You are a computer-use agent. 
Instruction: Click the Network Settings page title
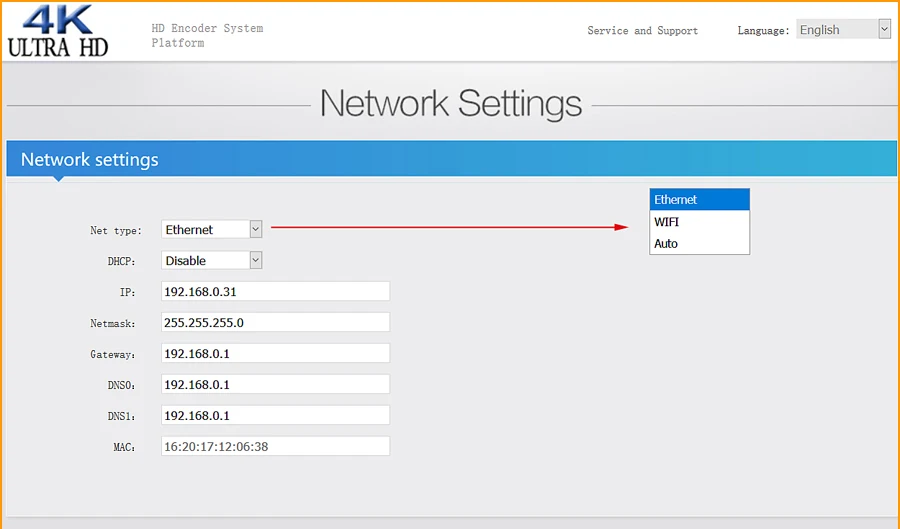(451, 104)
